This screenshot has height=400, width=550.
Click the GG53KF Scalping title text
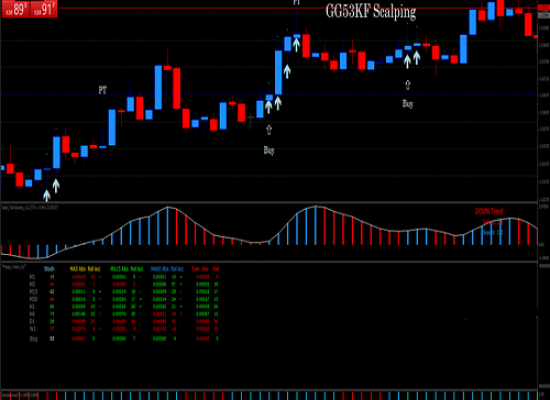[371, 11]
